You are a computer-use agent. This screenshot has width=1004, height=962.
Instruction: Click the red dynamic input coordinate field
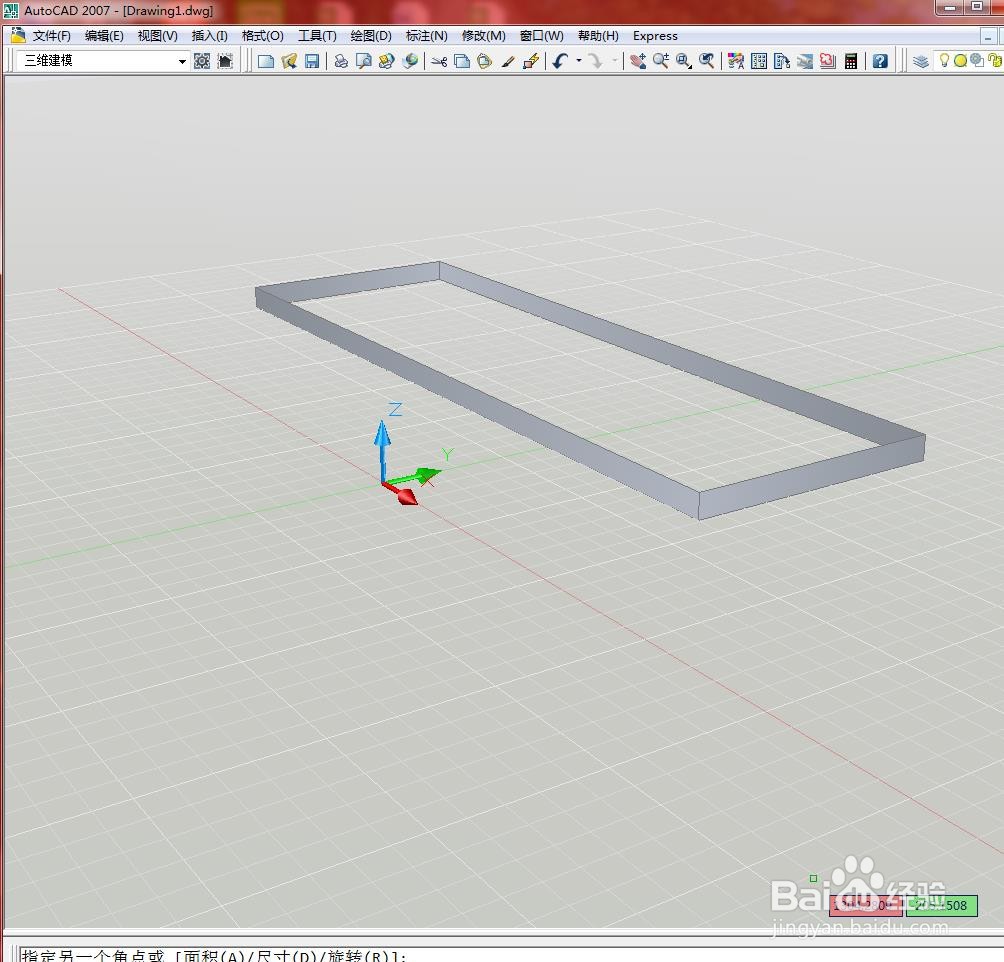[x=865, y=905]
